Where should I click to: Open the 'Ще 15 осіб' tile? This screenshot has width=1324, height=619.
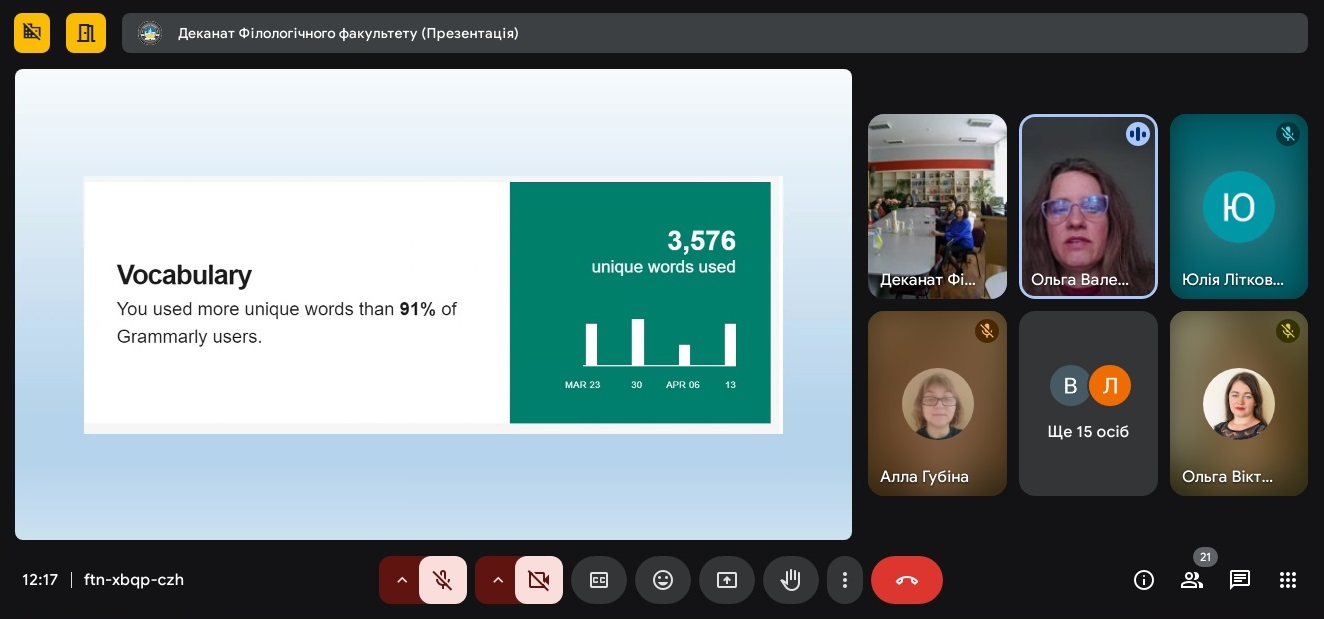1088,403
